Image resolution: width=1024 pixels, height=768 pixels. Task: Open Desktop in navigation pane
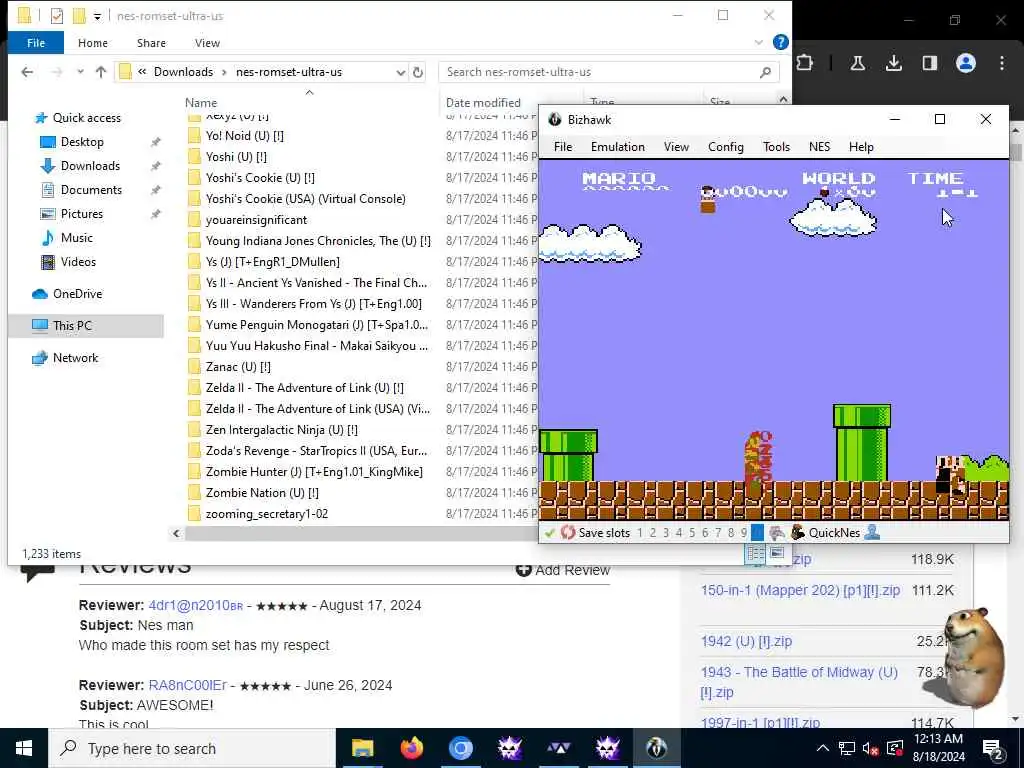click(82, 142)
